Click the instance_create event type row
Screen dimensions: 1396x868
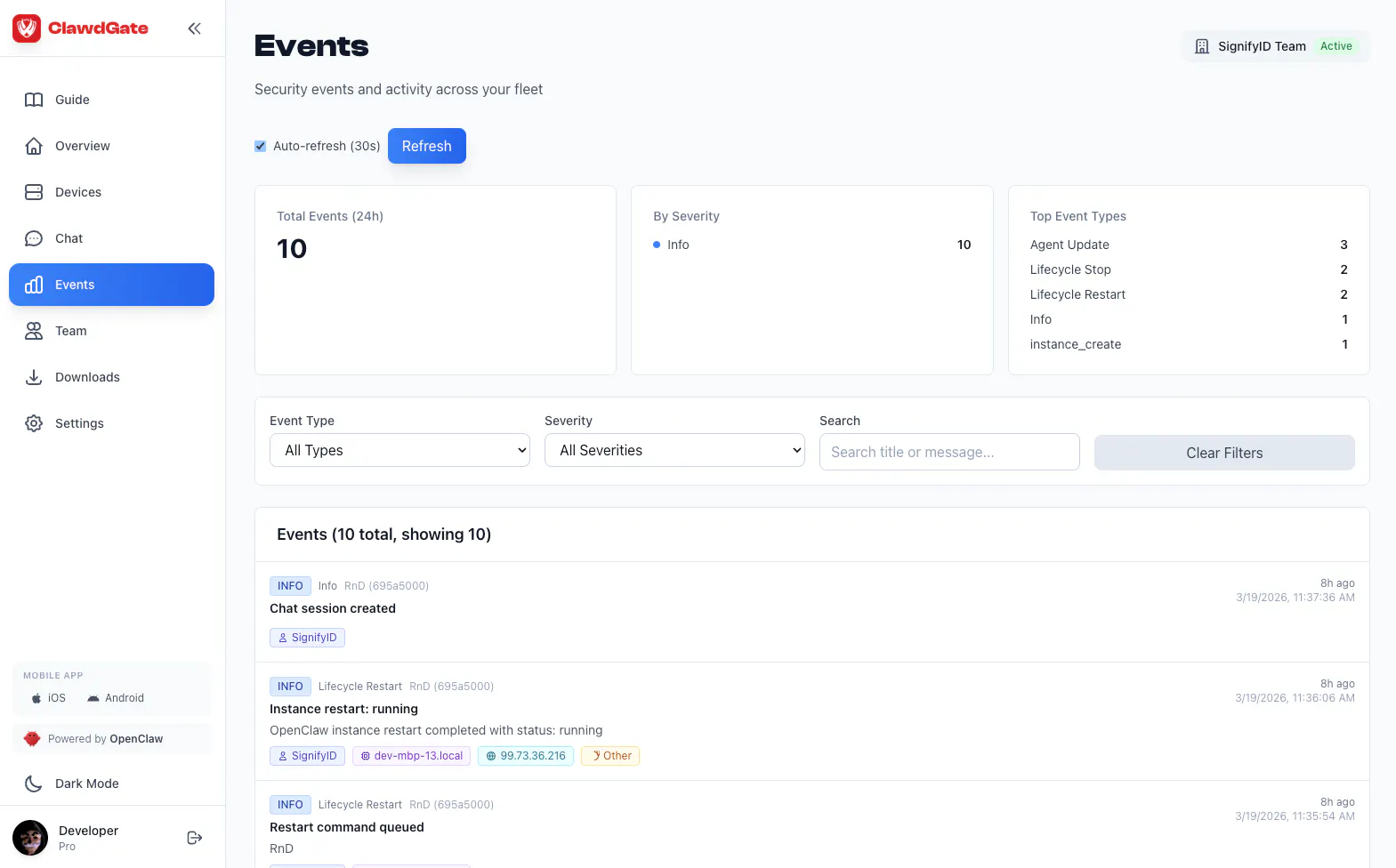click(1189, 344)
